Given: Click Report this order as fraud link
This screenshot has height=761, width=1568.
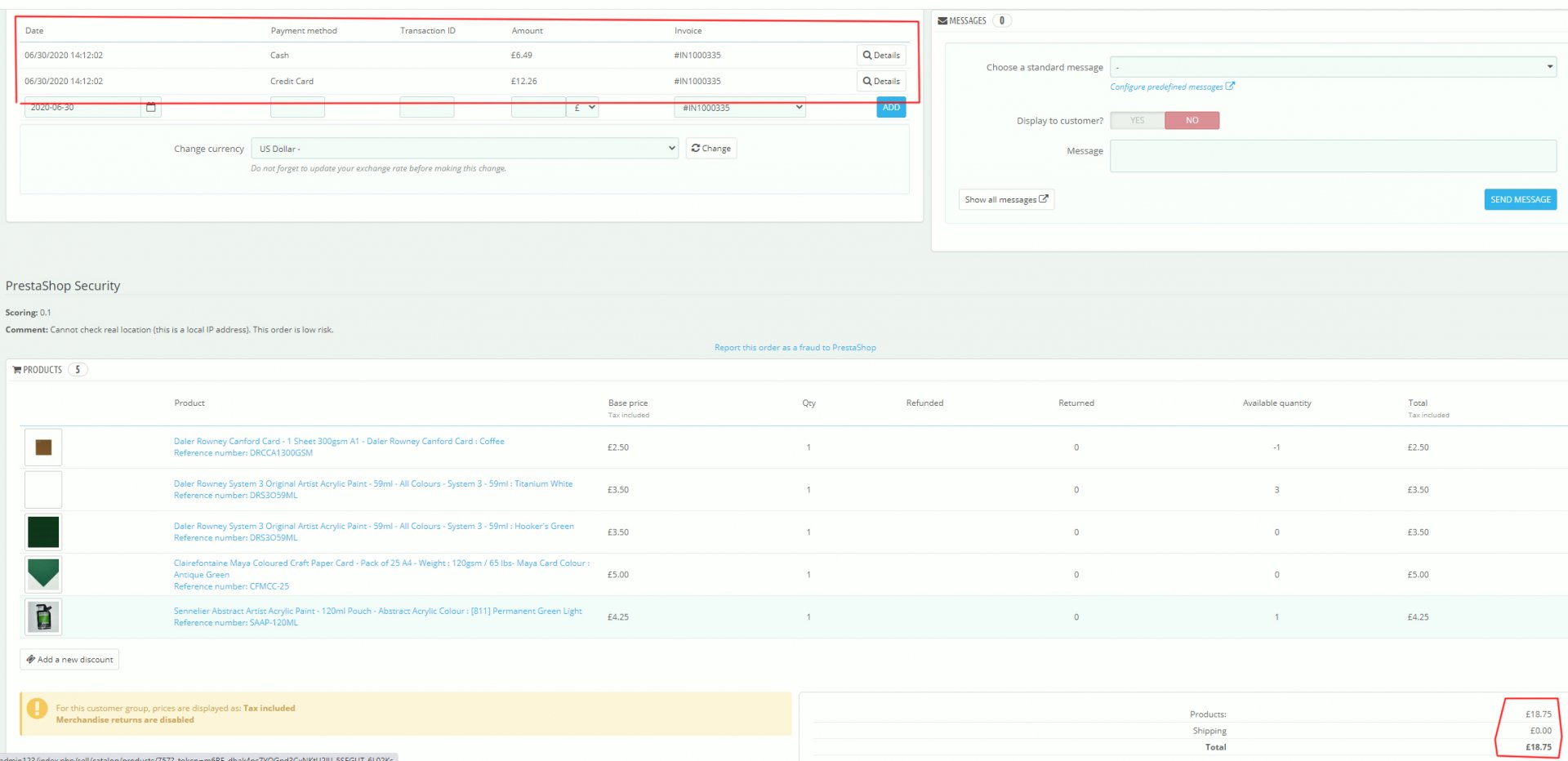Looking at the screenshot, I should pos(795,348).
